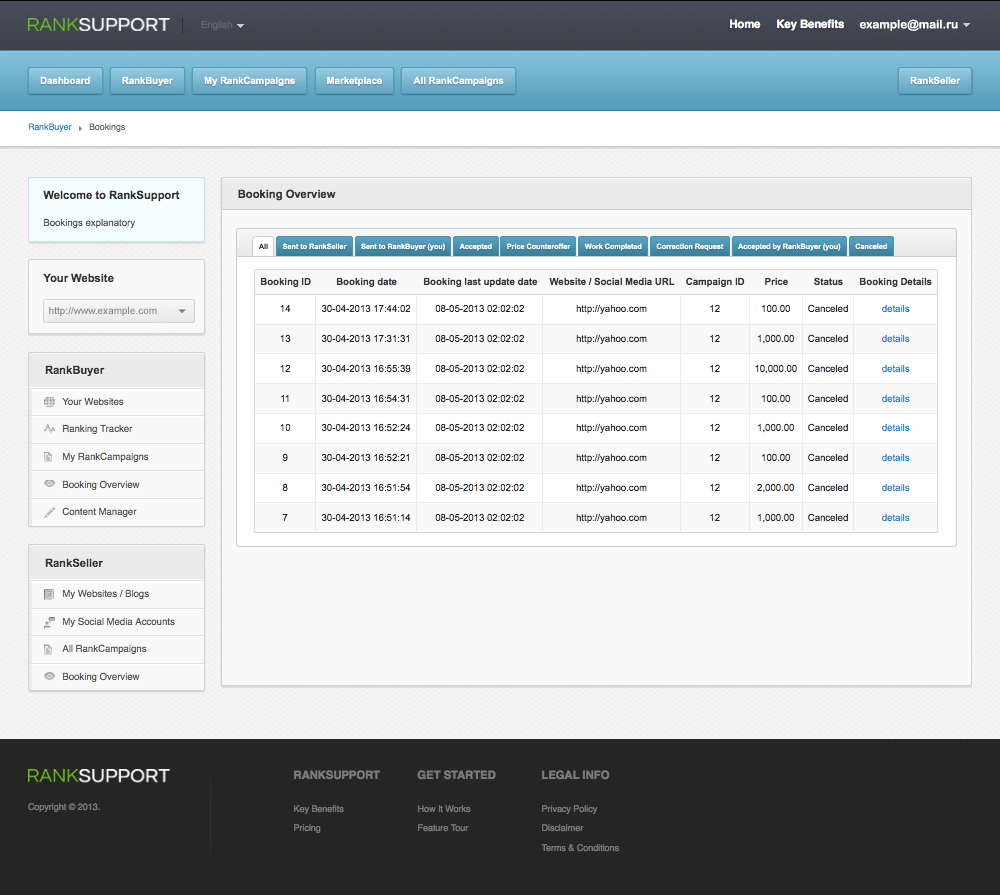The height and width of the screenshot is (895, 1000).
Task: Open How It Works footer link
Action: (444, 809)
